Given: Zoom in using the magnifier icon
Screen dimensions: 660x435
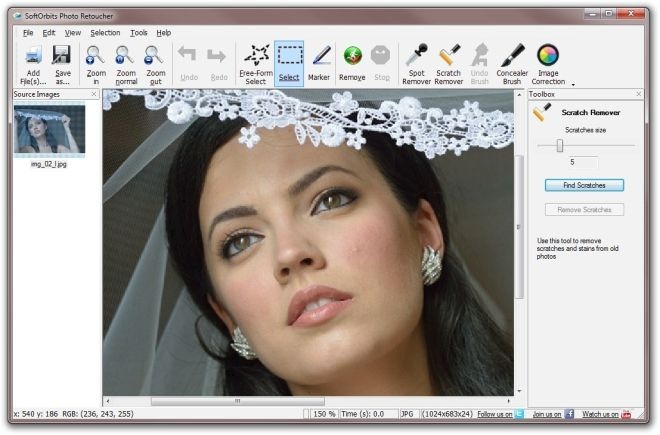Looking at the screenshot, I should tap(95, 56).
